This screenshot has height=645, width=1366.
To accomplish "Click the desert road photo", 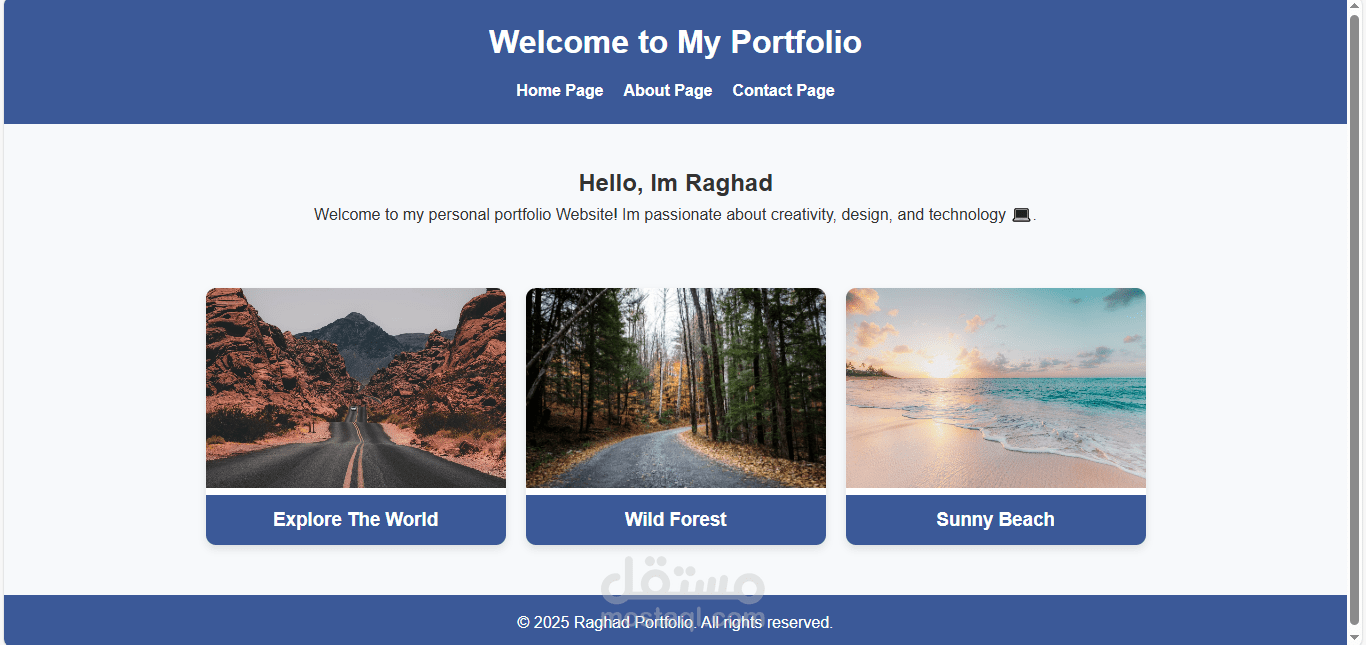I will (x=355, y=388).
